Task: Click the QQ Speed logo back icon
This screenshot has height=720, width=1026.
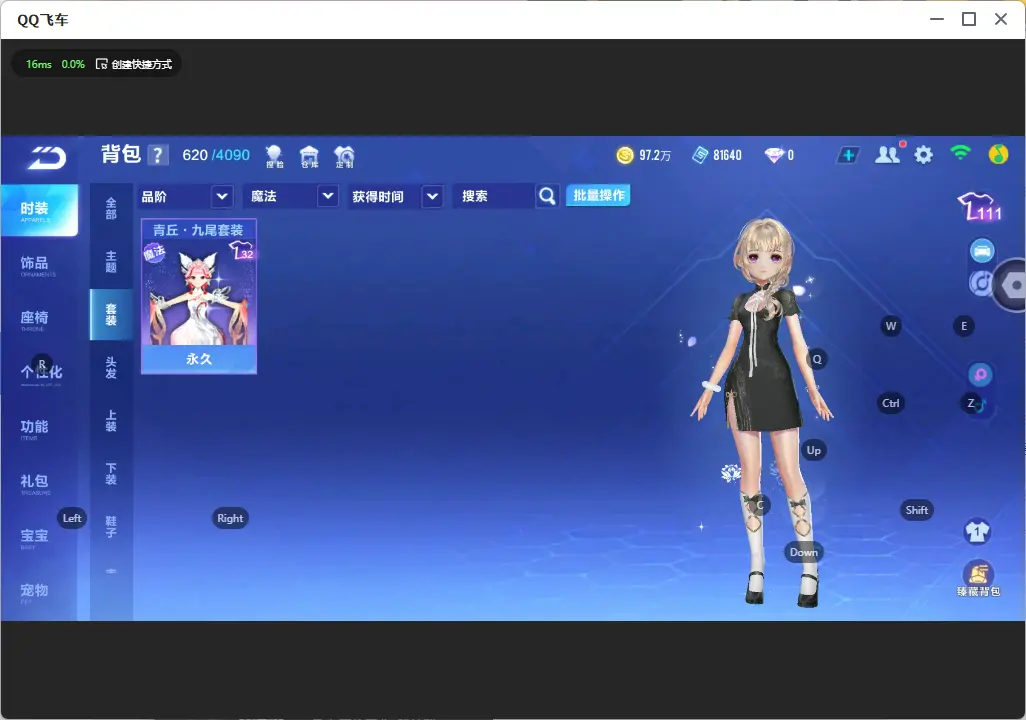Action: pos(46,158)
